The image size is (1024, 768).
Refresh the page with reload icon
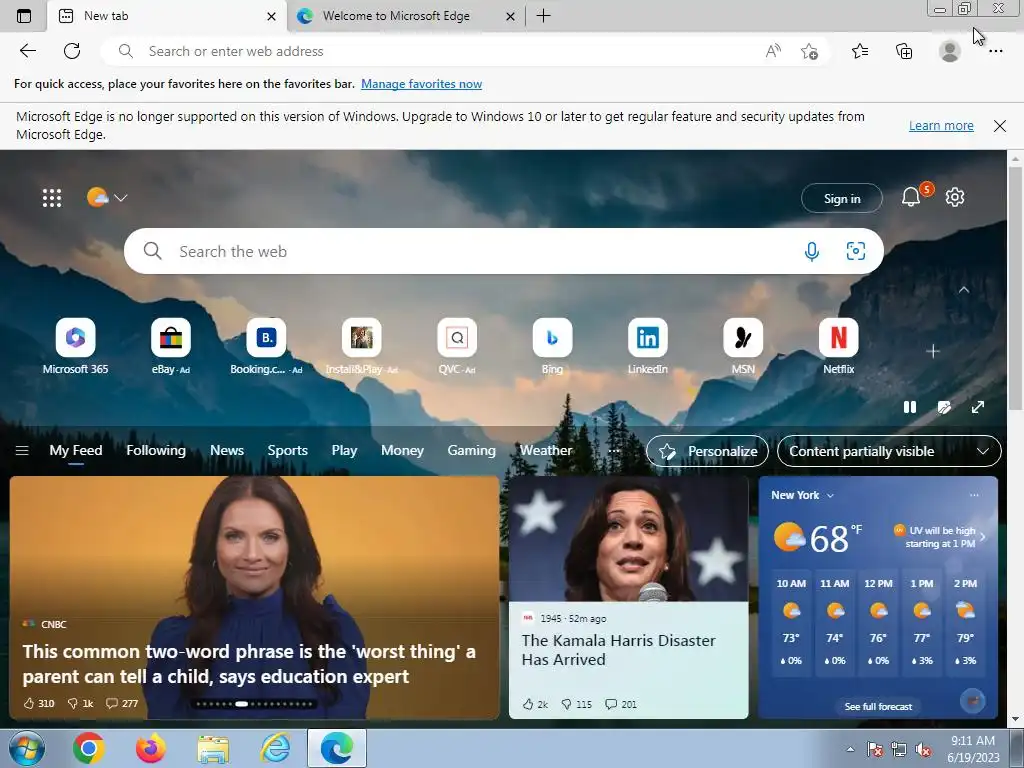tap(72, 51)
